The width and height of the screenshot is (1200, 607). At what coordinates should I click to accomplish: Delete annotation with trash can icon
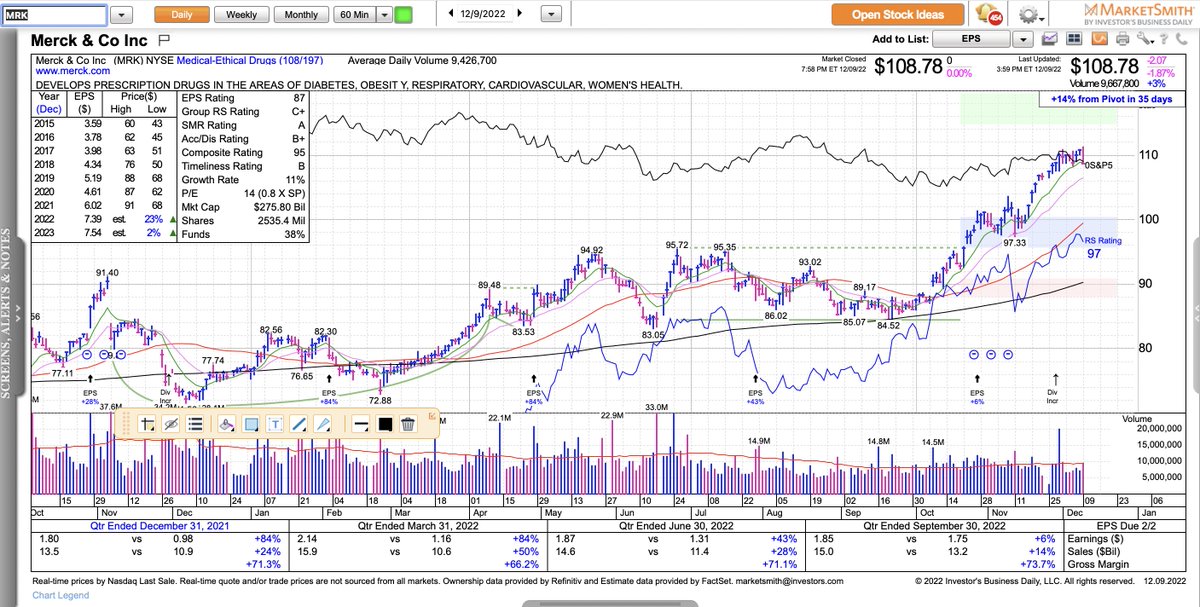click(x=408, y=424)
